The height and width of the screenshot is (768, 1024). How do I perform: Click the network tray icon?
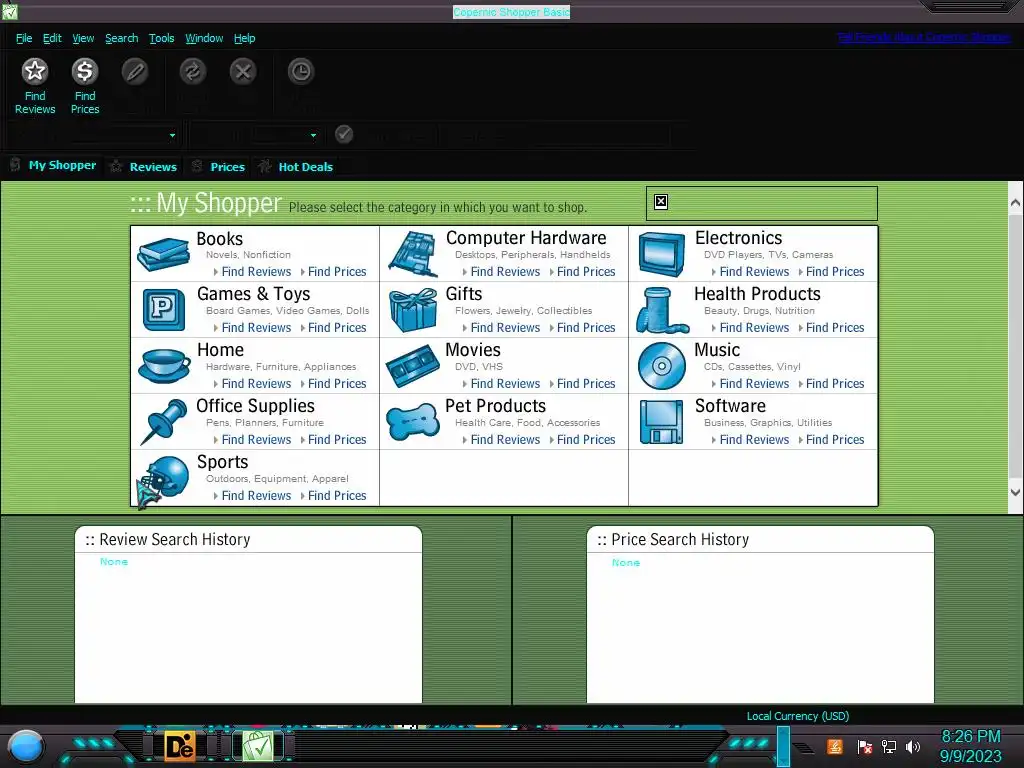(888, 746)
